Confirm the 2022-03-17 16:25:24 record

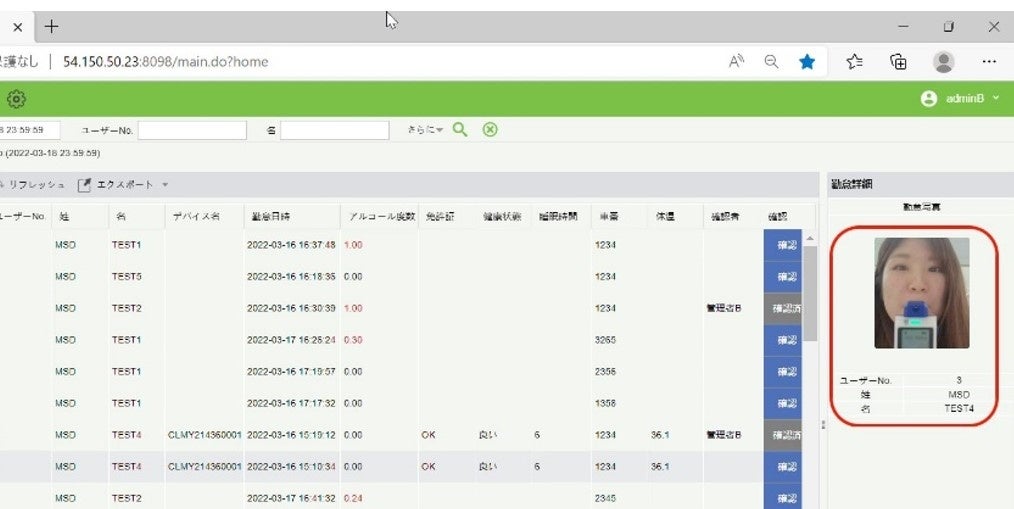pos(782,340)
